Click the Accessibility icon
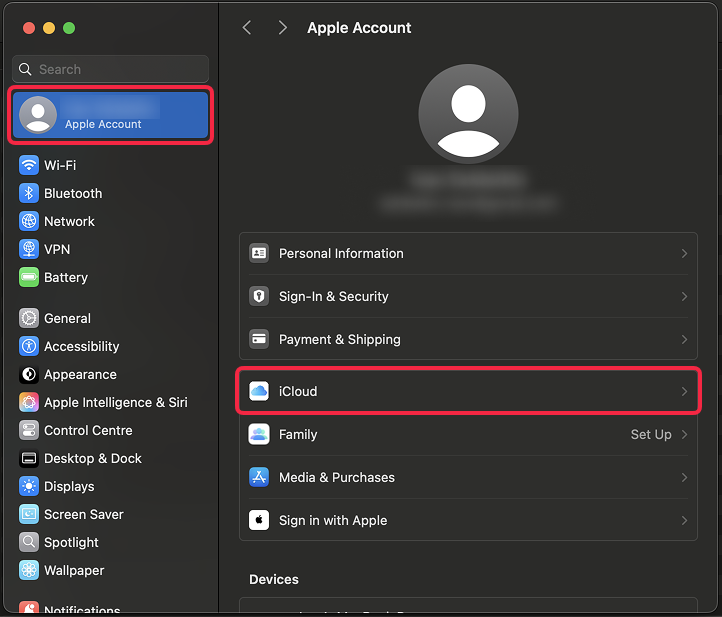Image resolution: width=722 pixels, height=617 pixels. coord(29,346)
